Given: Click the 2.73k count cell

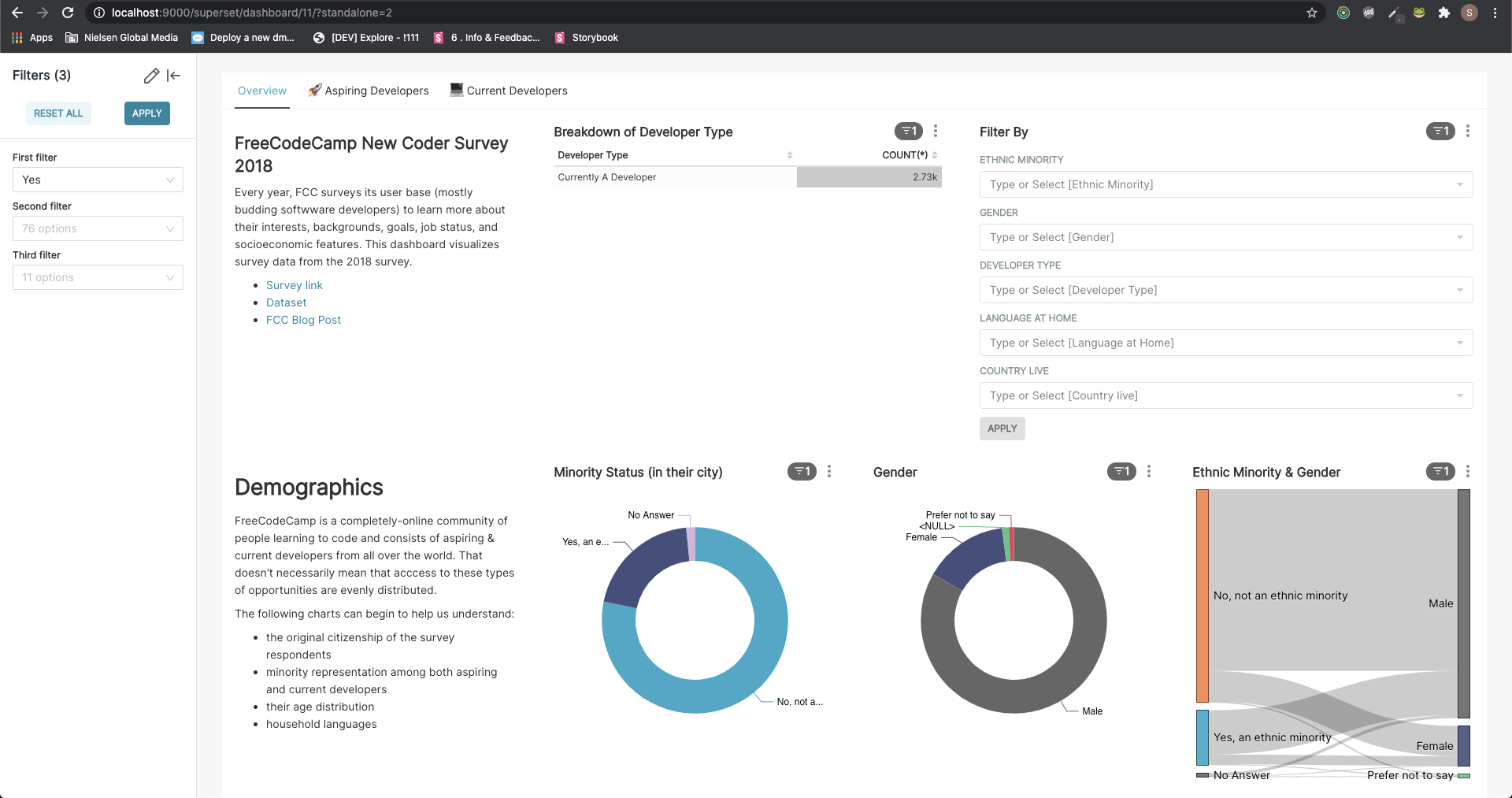Looking at the screenshot, I should click(869, 177).
